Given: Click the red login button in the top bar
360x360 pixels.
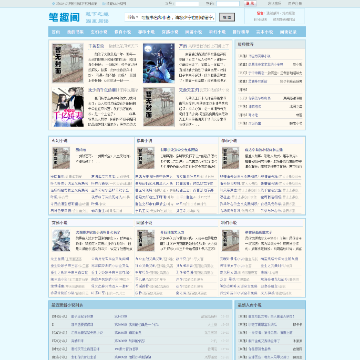Looking at the screenshot, I should pos(250,4).
